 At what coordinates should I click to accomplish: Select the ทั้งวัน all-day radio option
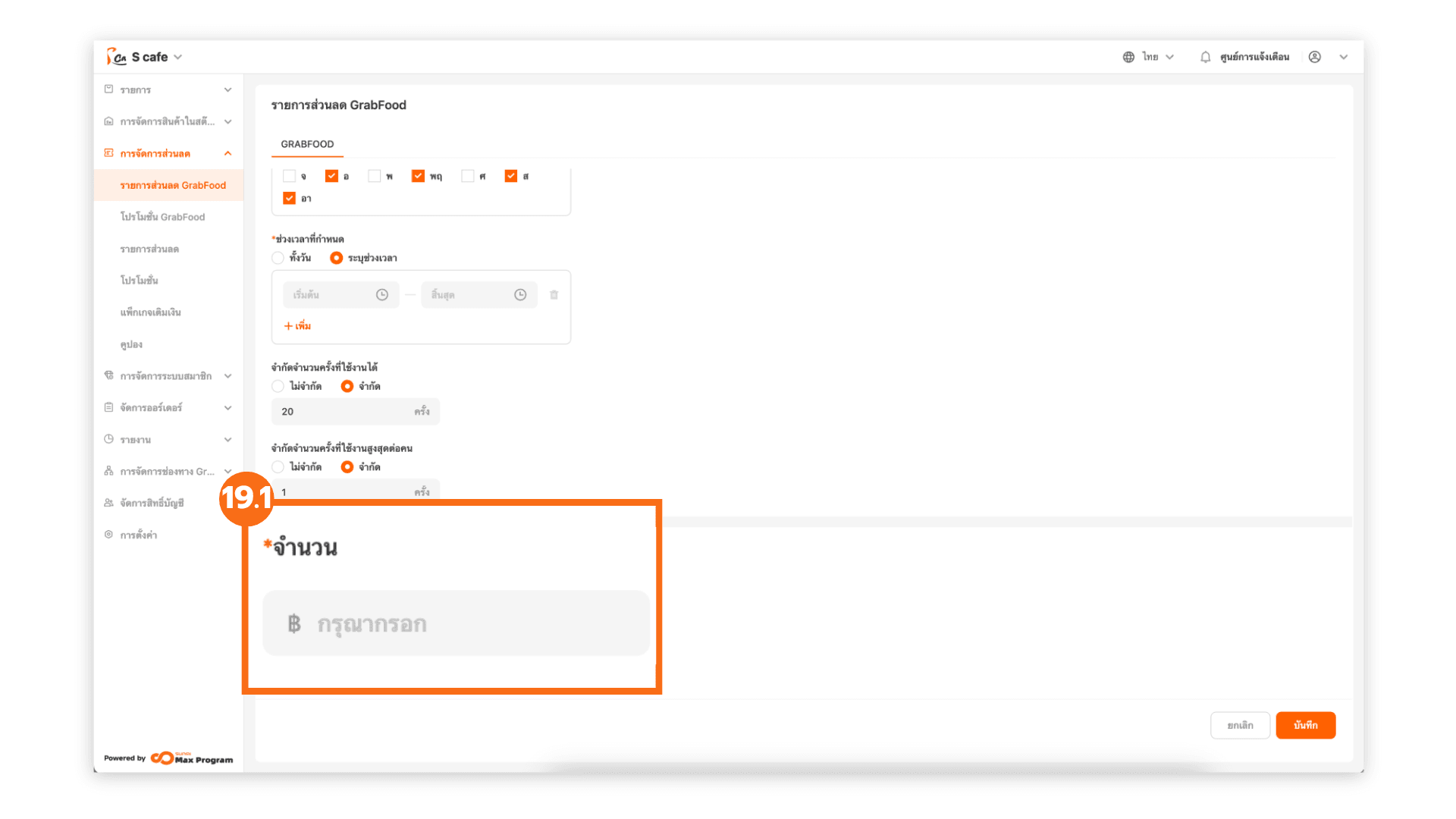[x=278, y=258]
